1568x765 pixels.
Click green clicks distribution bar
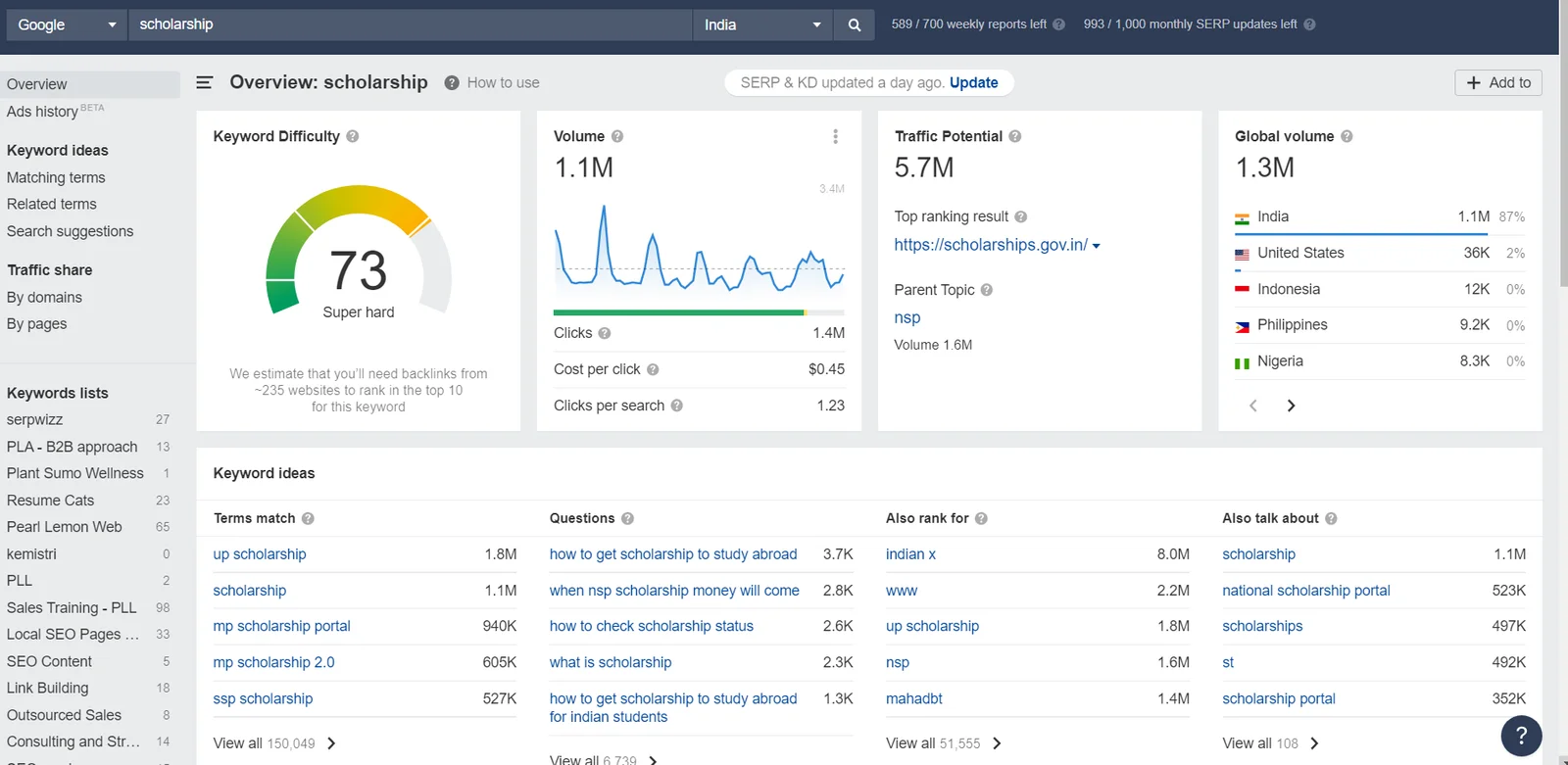[678, 312]
